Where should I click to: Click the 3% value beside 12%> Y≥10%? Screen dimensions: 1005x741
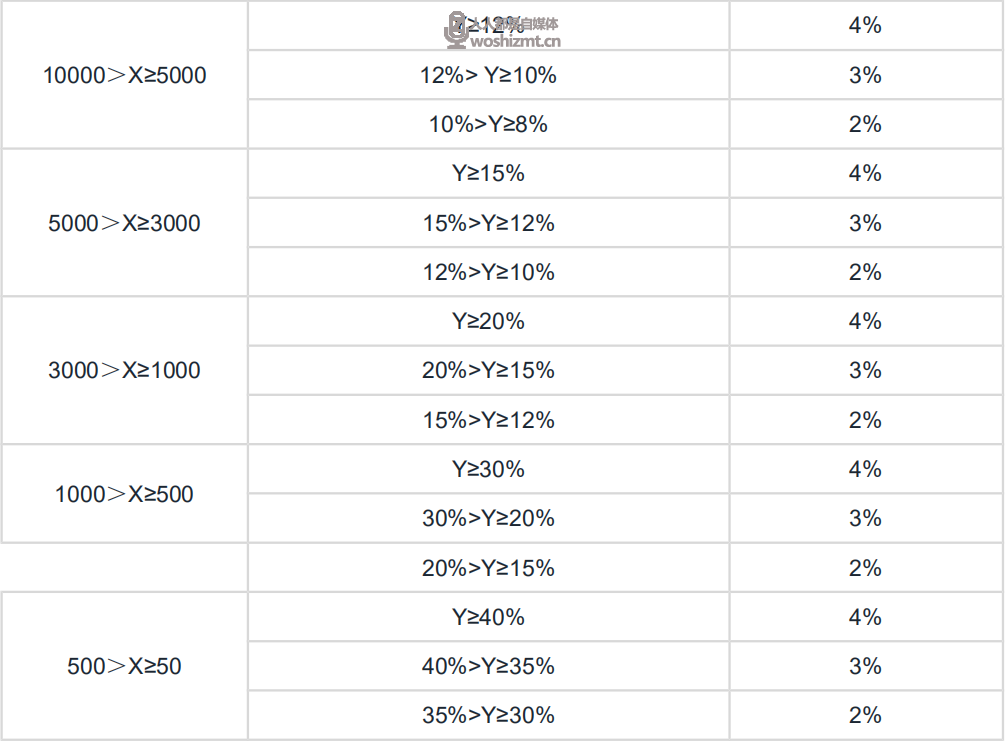click(x=865, y=75)
